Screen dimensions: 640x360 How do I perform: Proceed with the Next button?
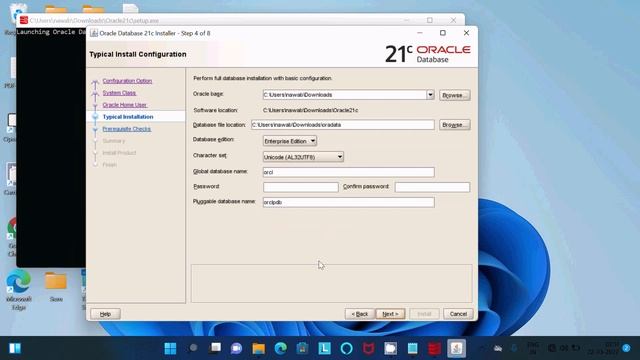pos(390,314)
